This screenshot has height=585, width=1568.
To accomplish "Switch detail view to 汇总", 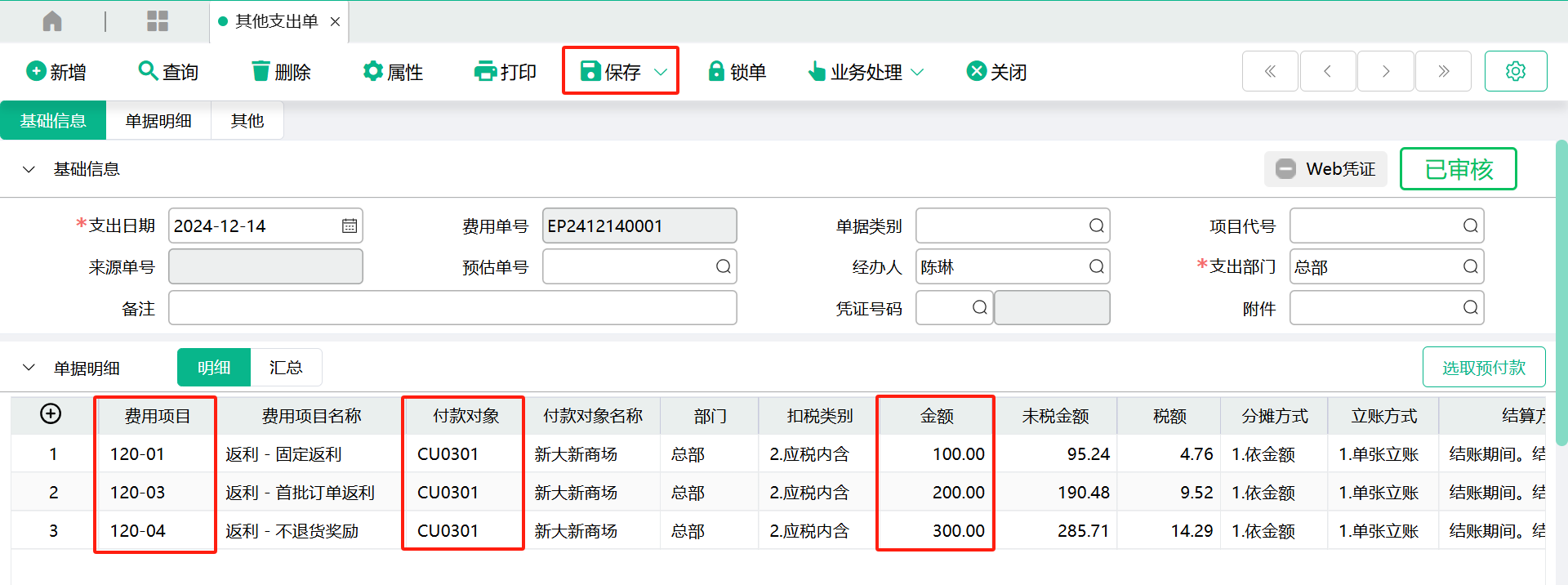I will coord(286,368).
